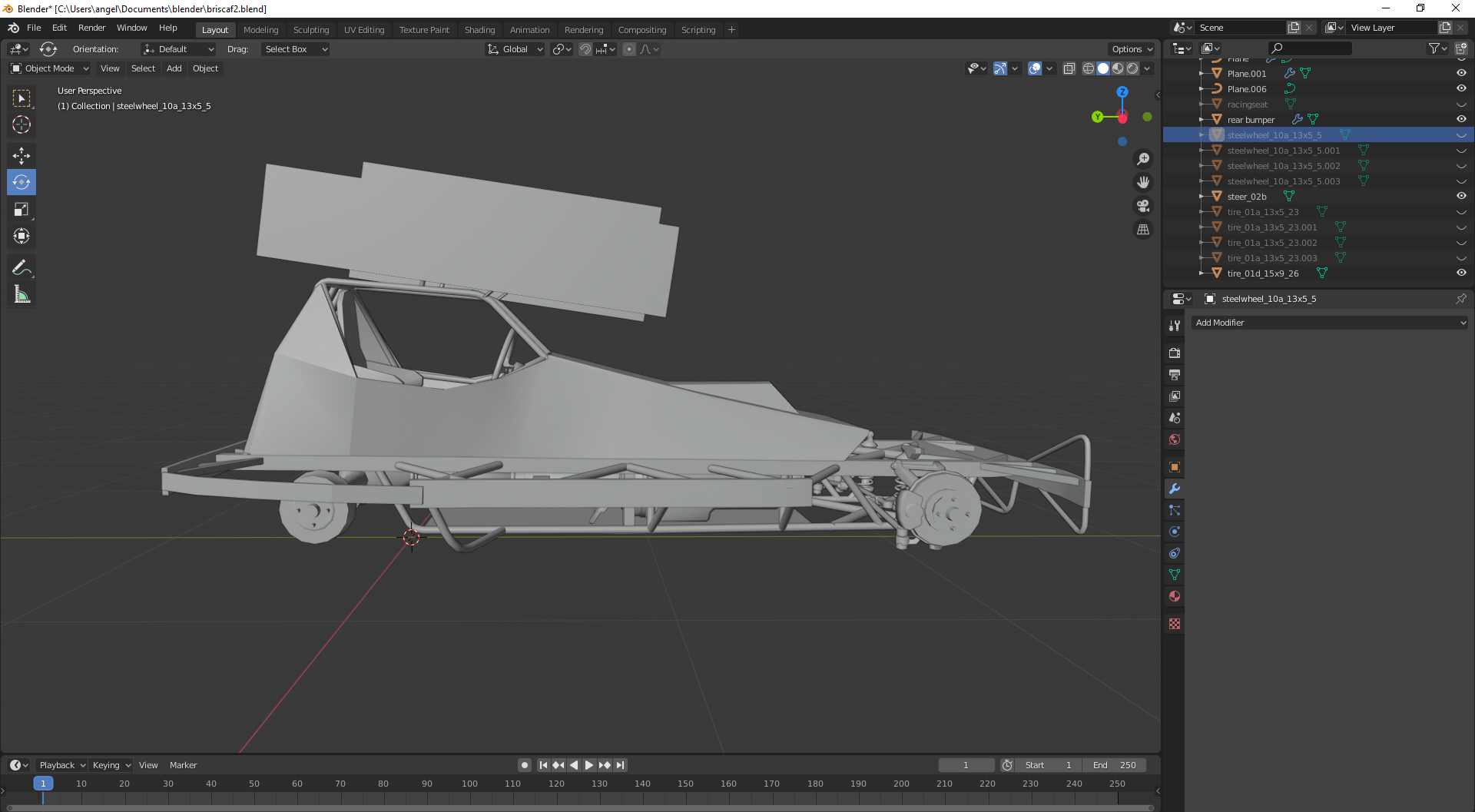1475x812 pixels.
Task: Open the Physics properties tab
Action: [1175, 532]
